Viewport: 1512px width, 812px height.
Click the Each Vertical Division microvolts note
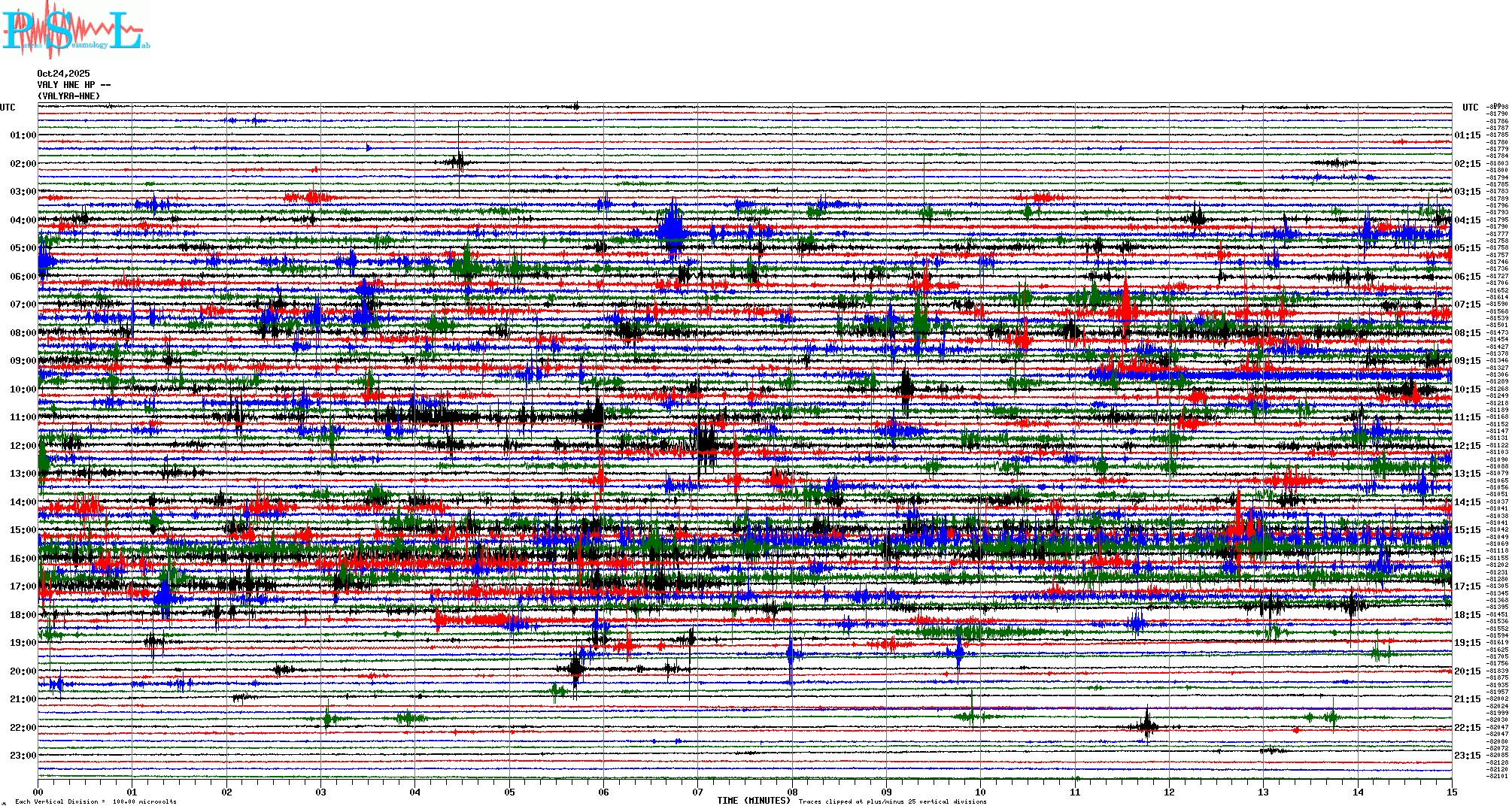(x=96, y=801)
